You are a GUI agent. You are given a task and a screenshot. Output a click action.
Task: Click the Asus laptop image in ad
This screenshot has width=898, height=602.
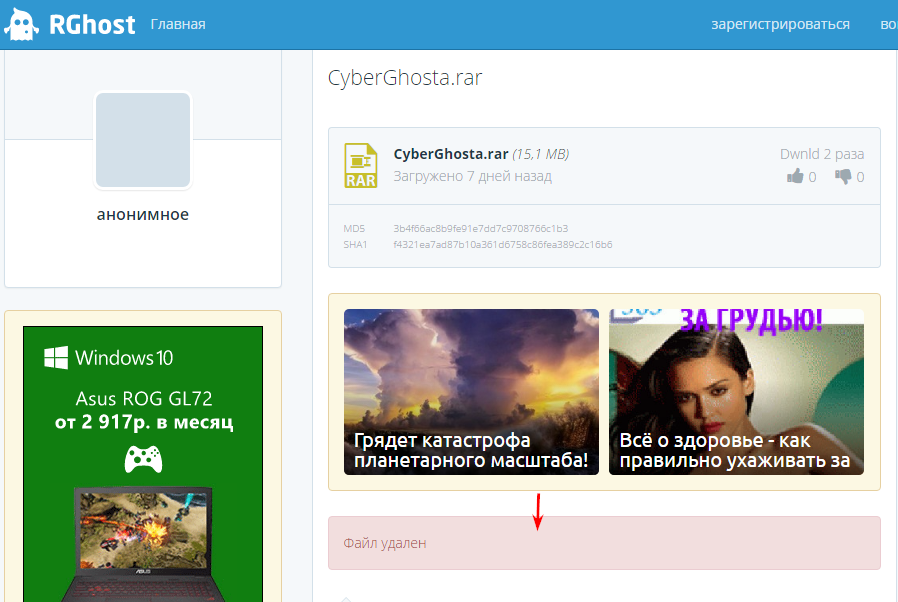point(143,540)
